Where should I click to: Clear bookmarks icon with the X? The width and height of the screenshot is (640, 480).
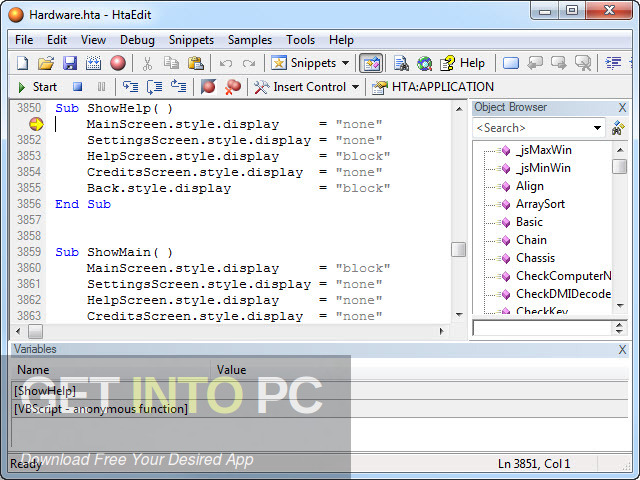(x=582, y=63)
